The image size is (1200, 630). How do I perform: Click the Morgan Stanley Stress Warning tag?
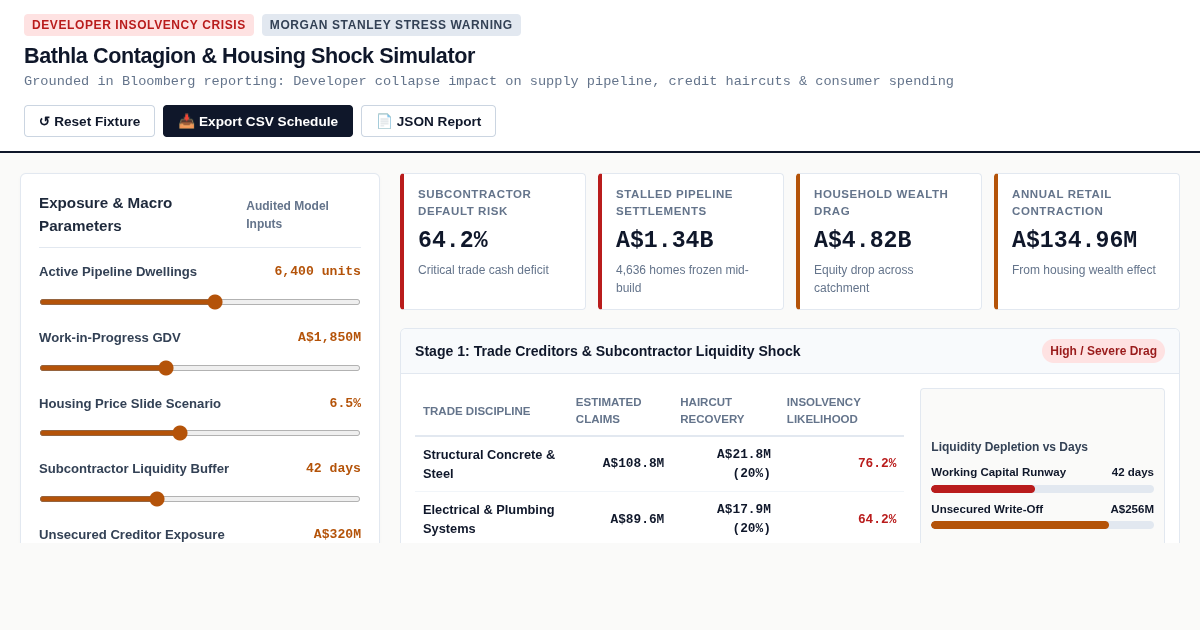(x=391, y=25)
